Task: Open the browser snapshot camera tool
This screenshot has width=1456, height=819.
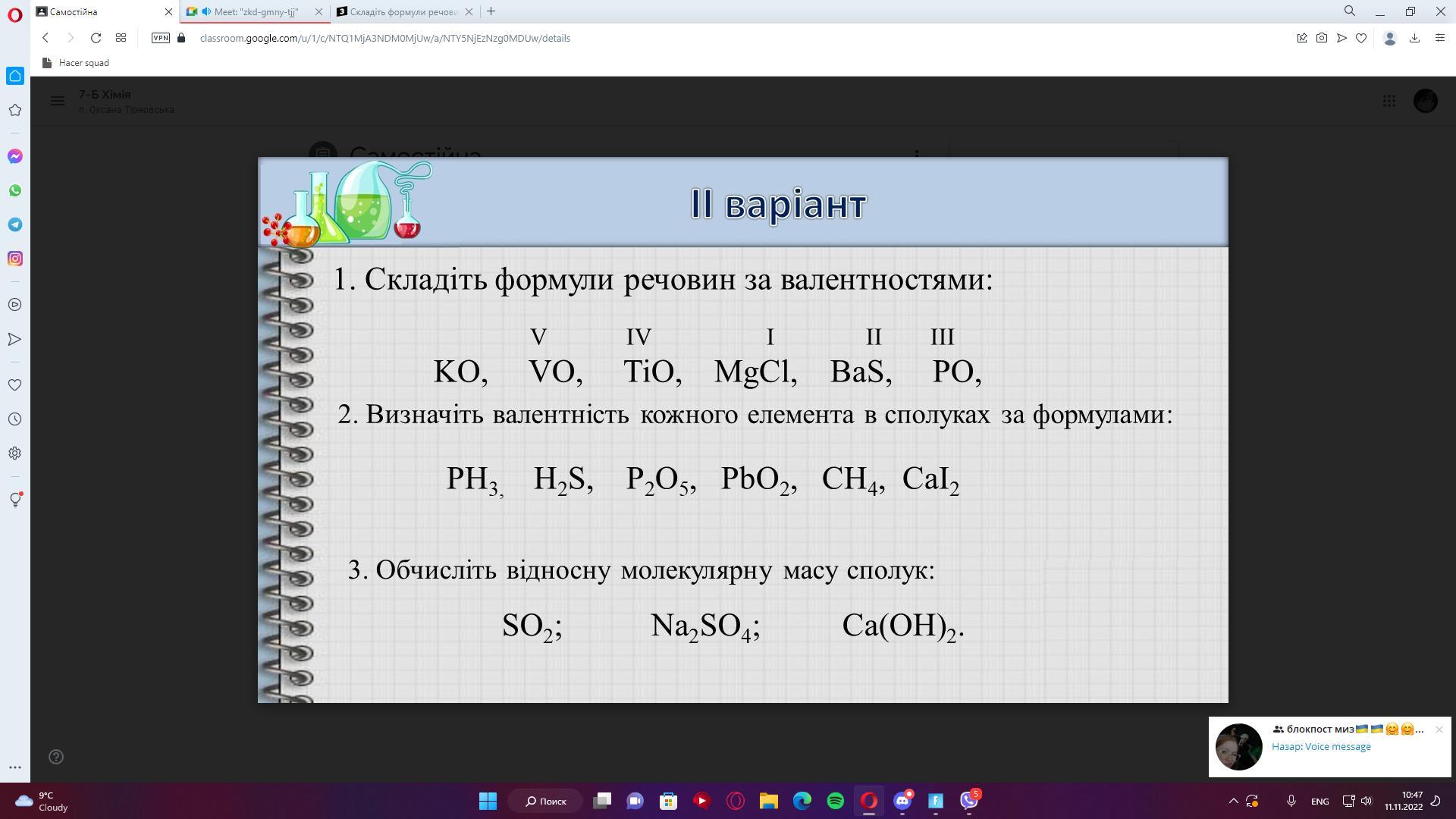Action: tap(1322, 38)
